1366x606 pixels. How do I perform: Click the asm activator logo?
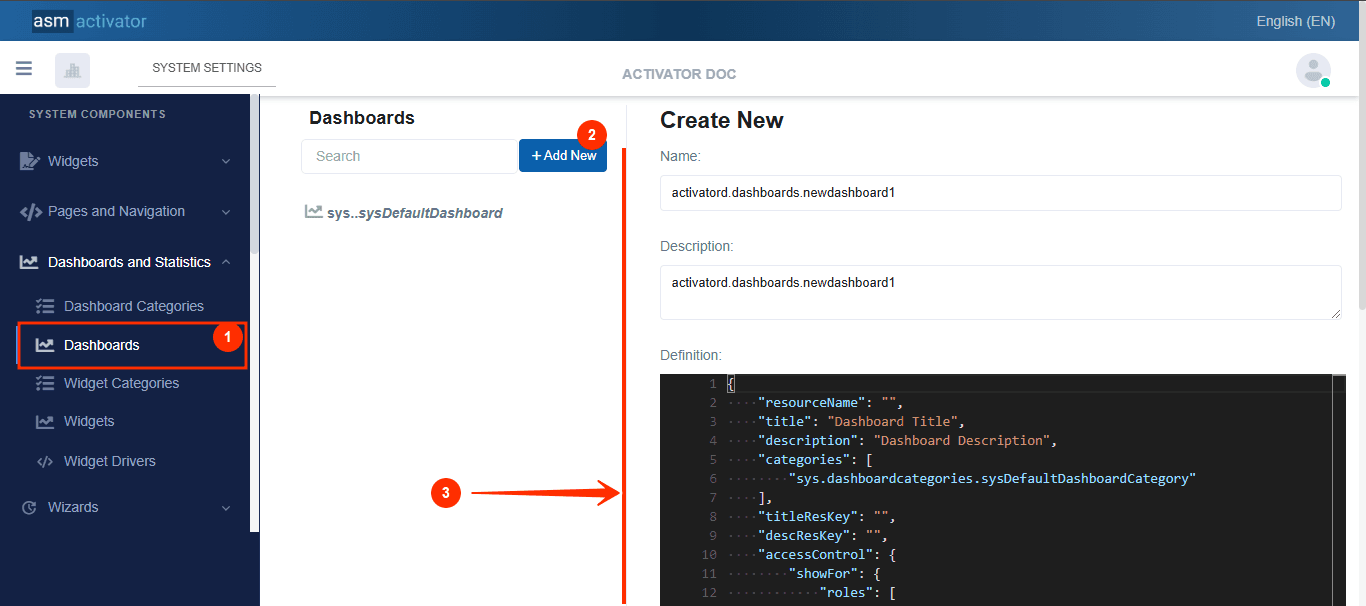(x=89, y=20)
